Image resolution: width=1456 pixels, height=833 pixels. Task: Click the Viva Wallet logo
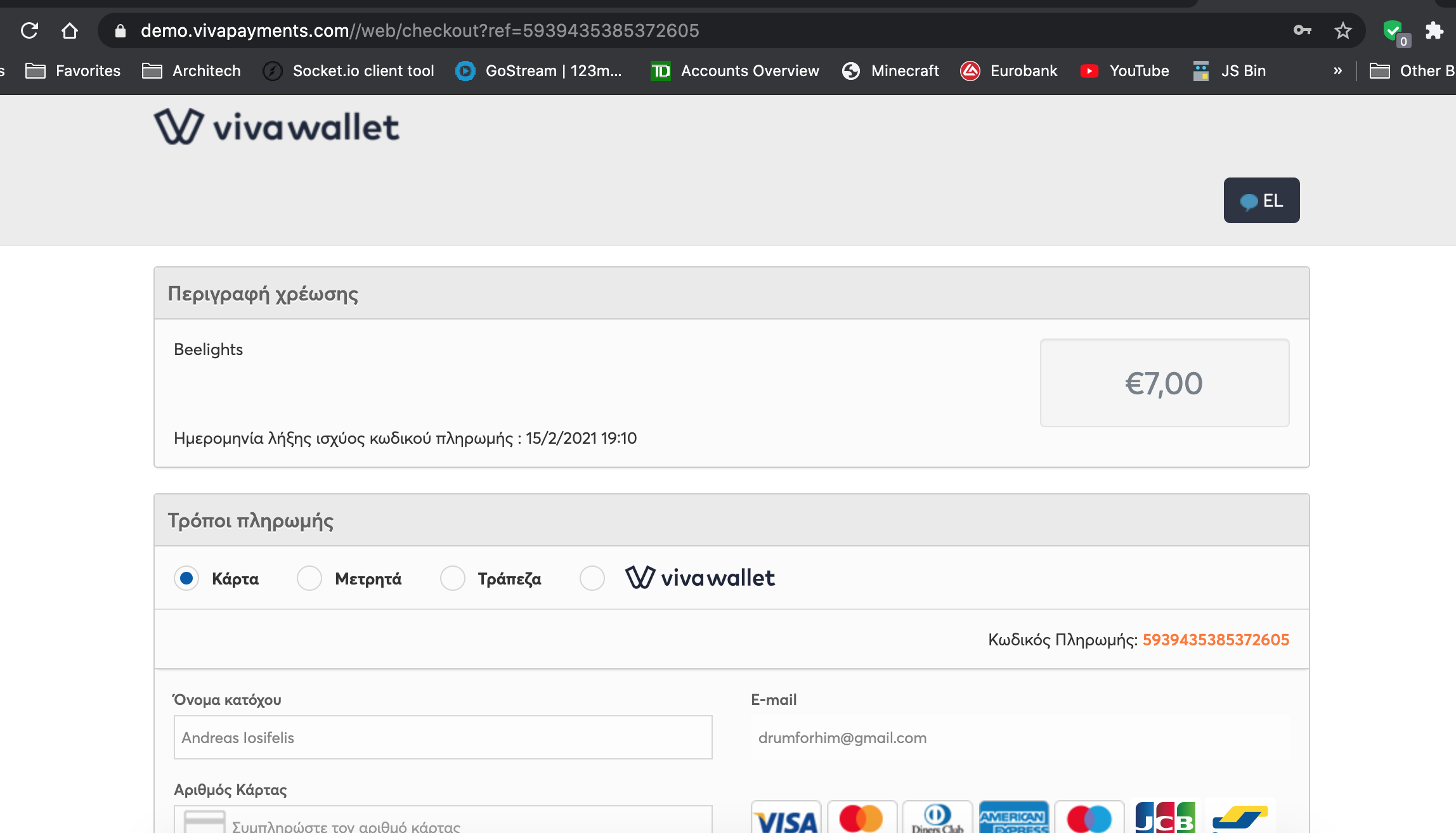pyautogui.click(x=275, y=126)
